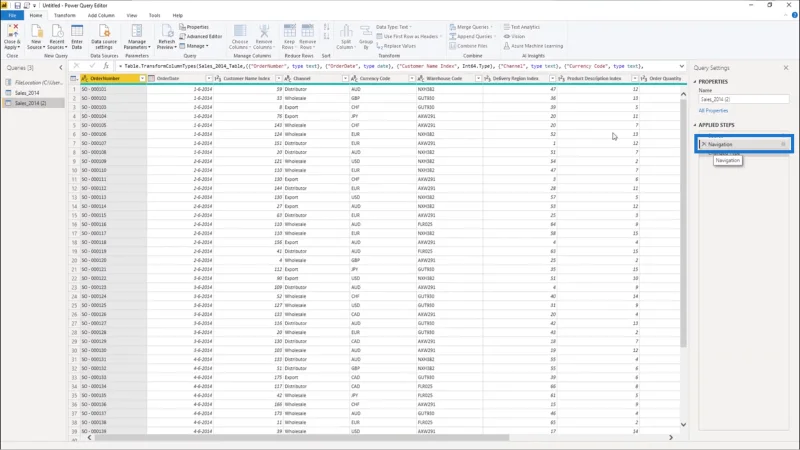Open Customer Name Index column filter dropdown
The height and width of the screenshot is (450, 800).
click(x=279, y=79)
